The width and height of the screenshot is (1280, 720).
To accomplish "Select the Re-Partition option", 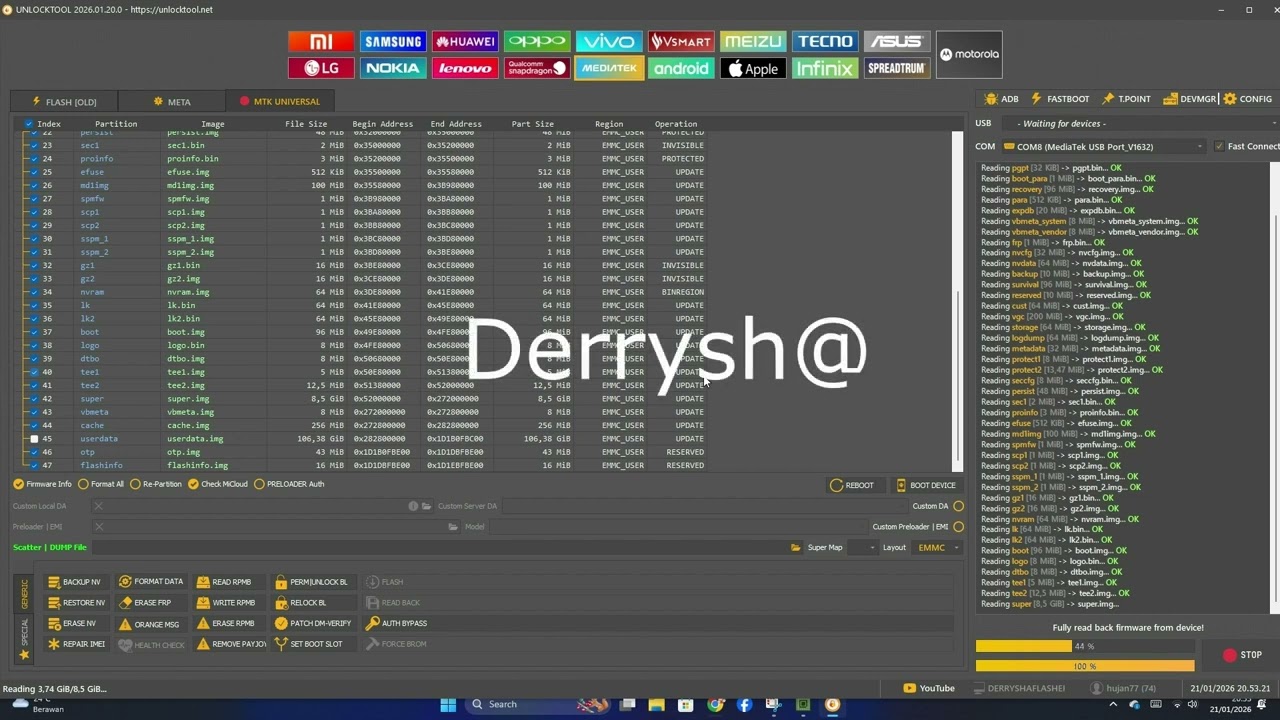I will (156, 484).
